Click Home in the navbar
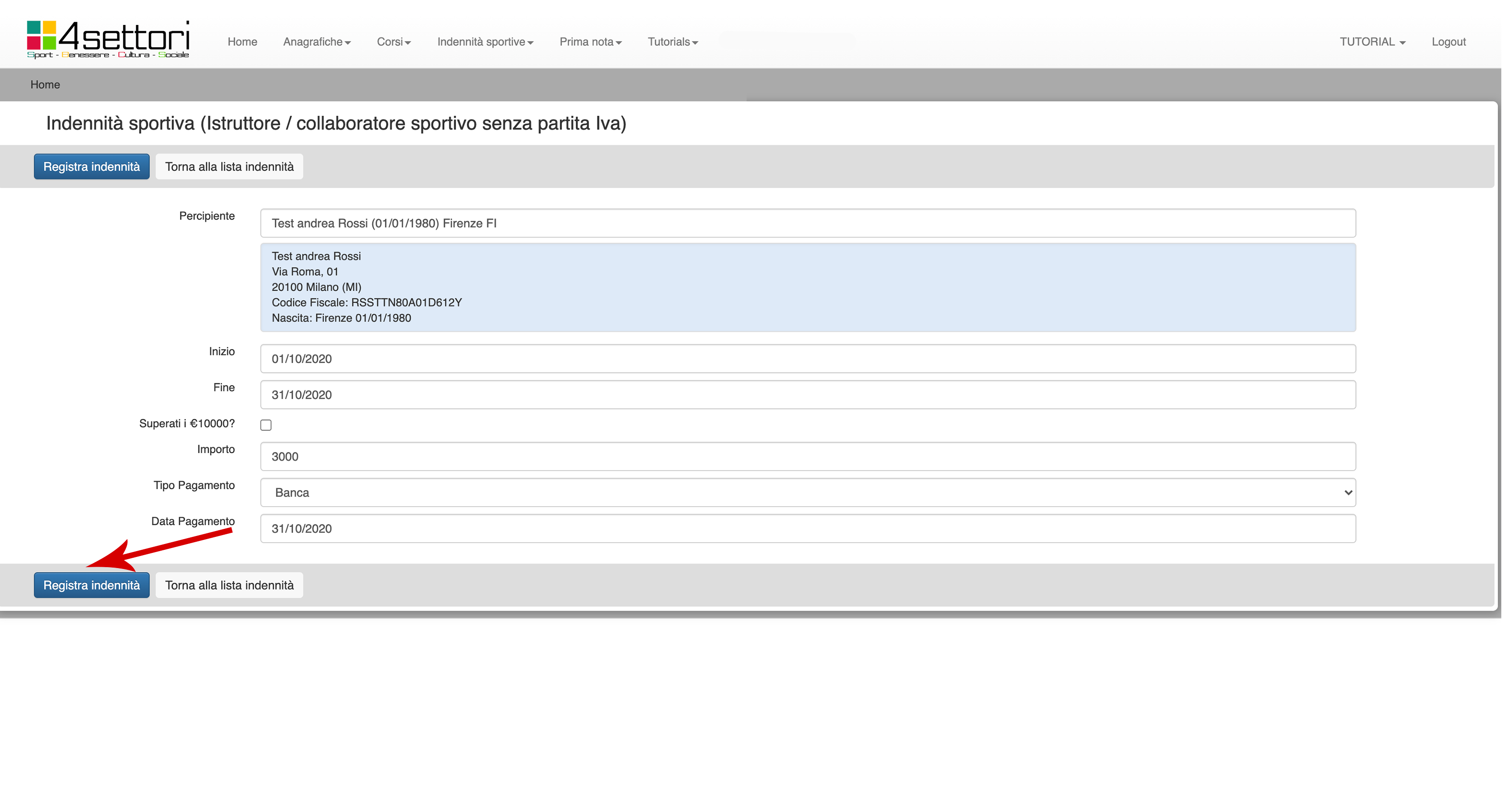The height and width of the screenshot is (812, 1512). pyautogui.click(x=242, y=42)
